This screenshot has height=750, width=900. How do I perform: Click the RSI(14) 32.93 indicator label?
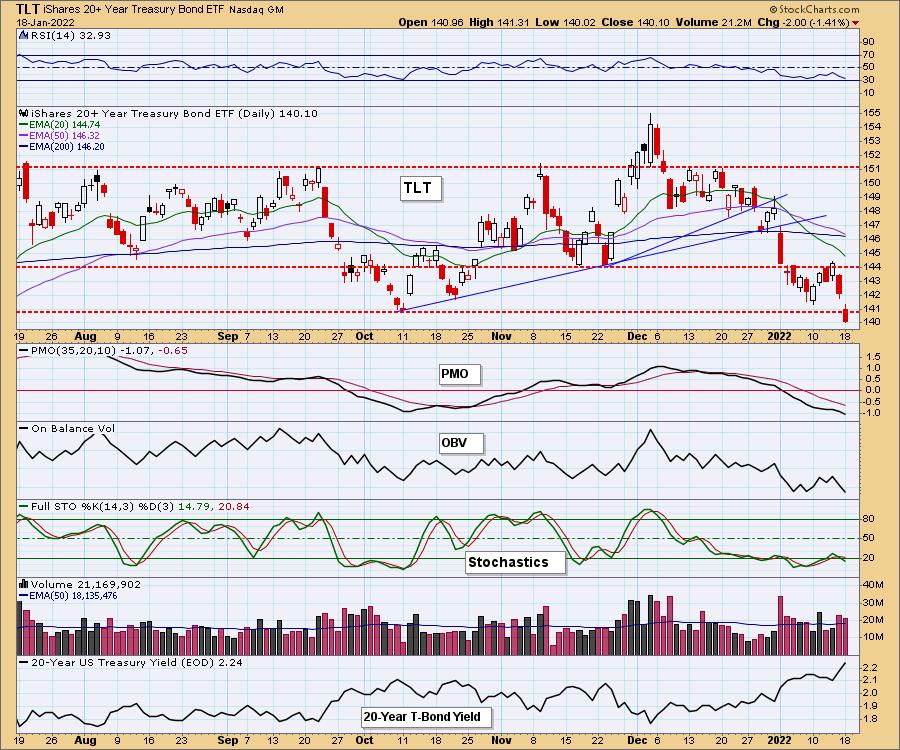click(70, 35)
